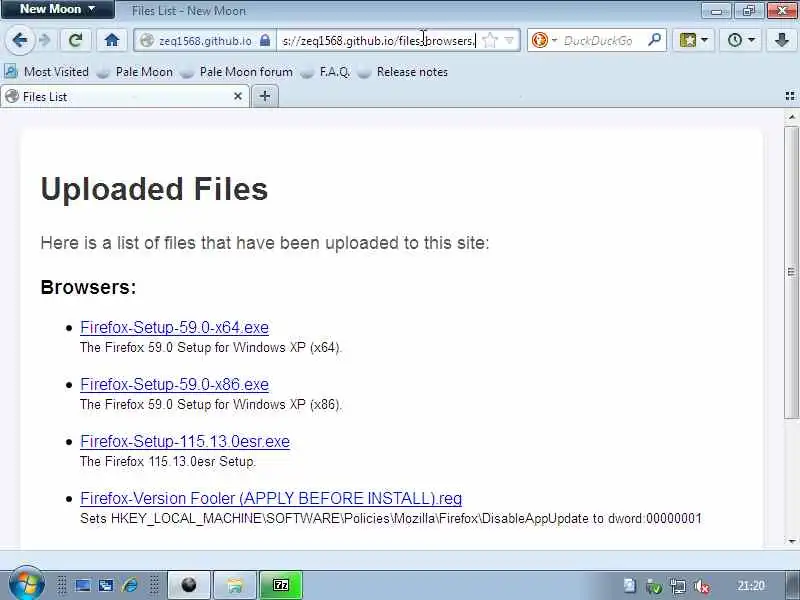
Task: Click the Uploaded Files heading
Action: (154, 189)
